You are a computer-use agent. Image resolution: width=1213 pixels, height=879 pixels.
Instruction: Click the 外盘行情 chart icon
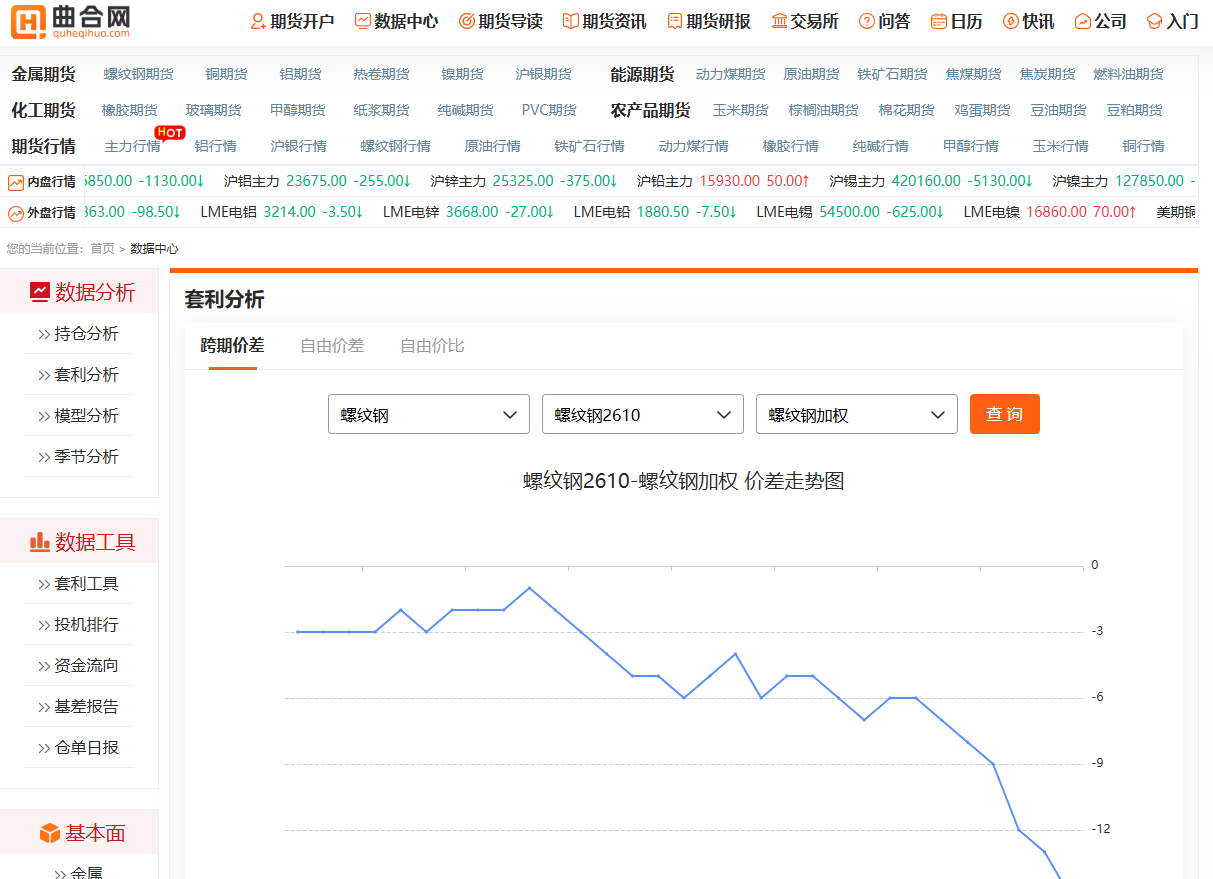16,214
